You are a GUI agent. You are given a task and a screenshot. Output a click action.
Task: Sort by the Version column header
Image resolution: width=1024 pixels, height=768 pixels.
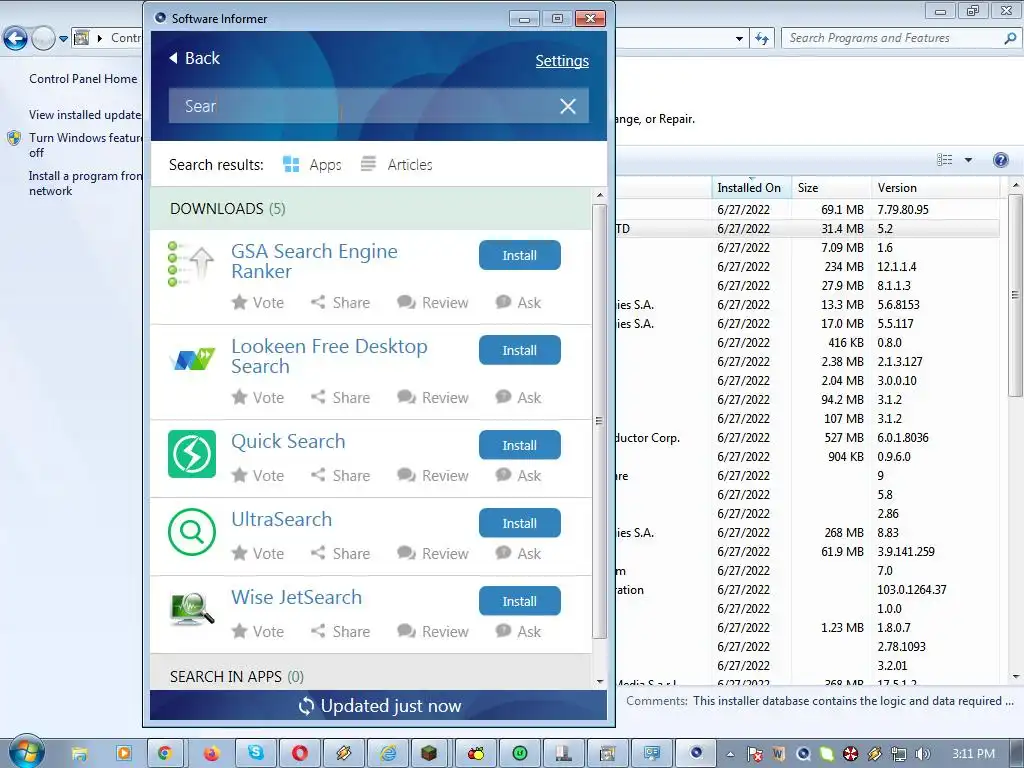(935, 187)
